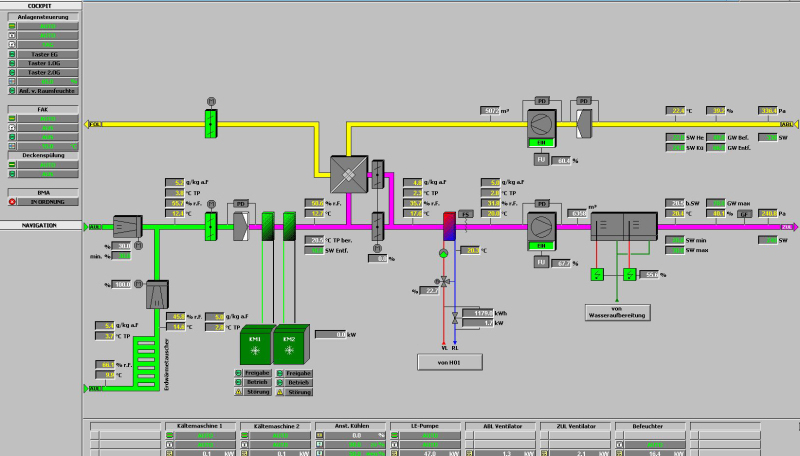Select Befeuchter column header
Image resolution: width=800 pixels, height=456 pixels.
(651, 426)
